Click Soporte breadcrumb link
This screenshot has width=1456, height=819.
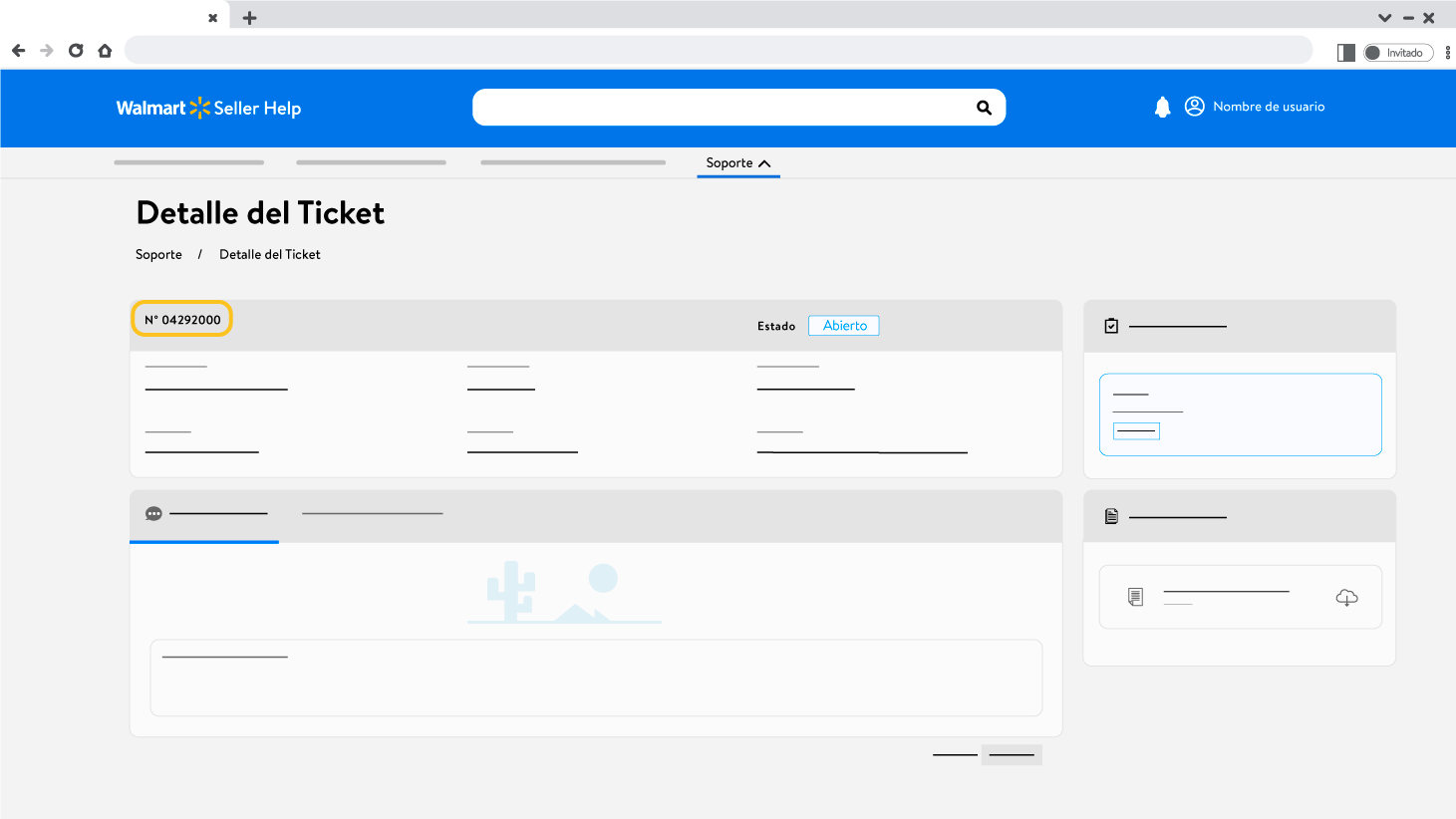[158, 255]
